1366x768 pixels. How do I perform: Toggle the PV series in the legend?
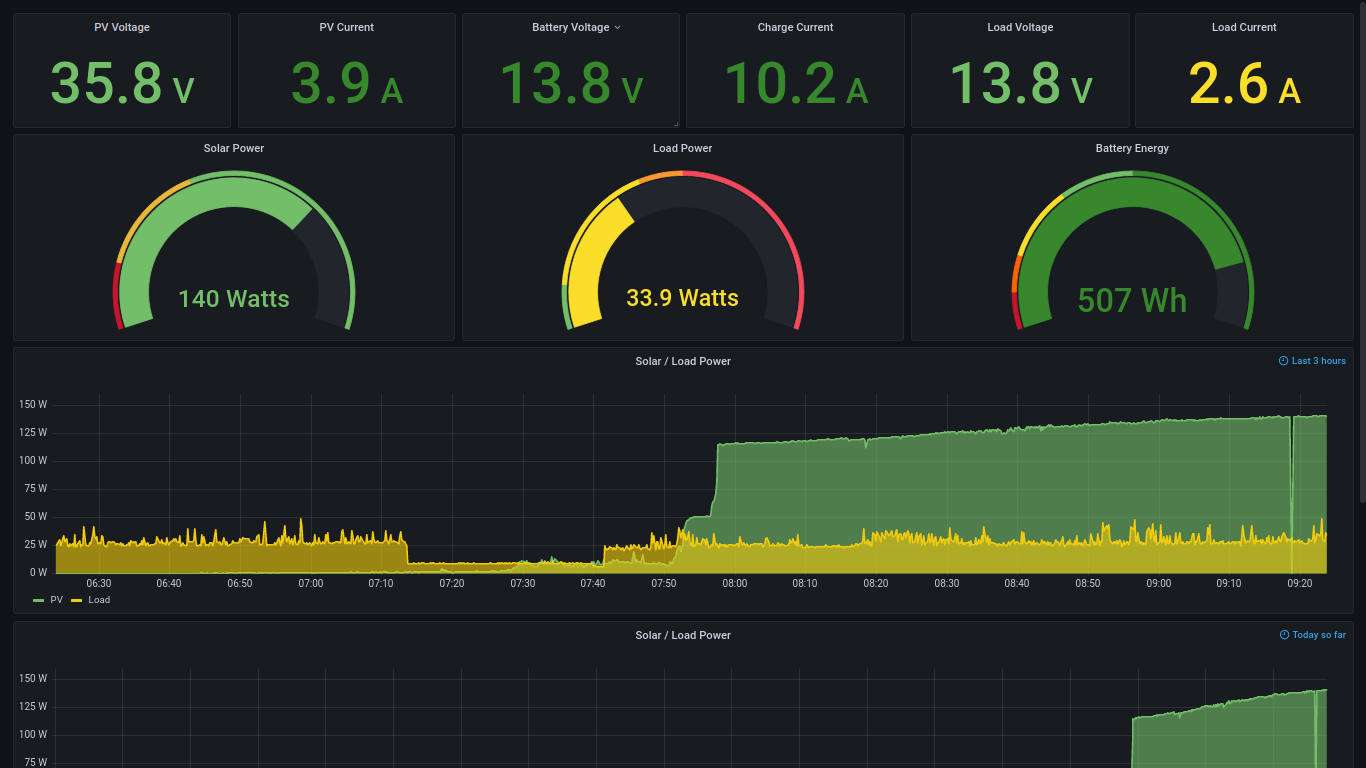pos(56,600)
